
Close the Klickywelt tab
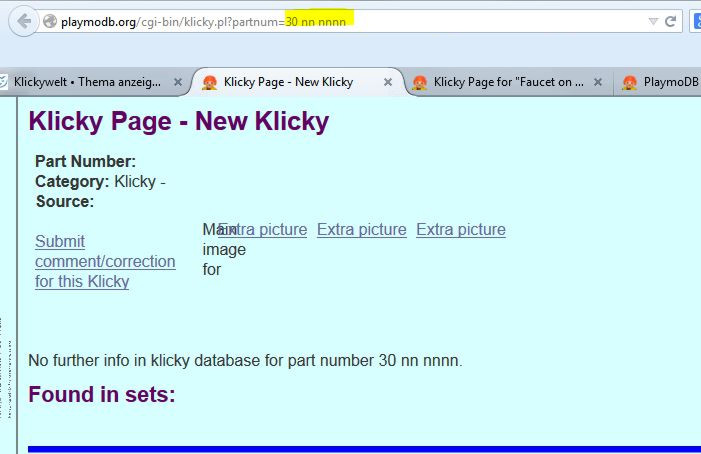[x=178, y=82]
